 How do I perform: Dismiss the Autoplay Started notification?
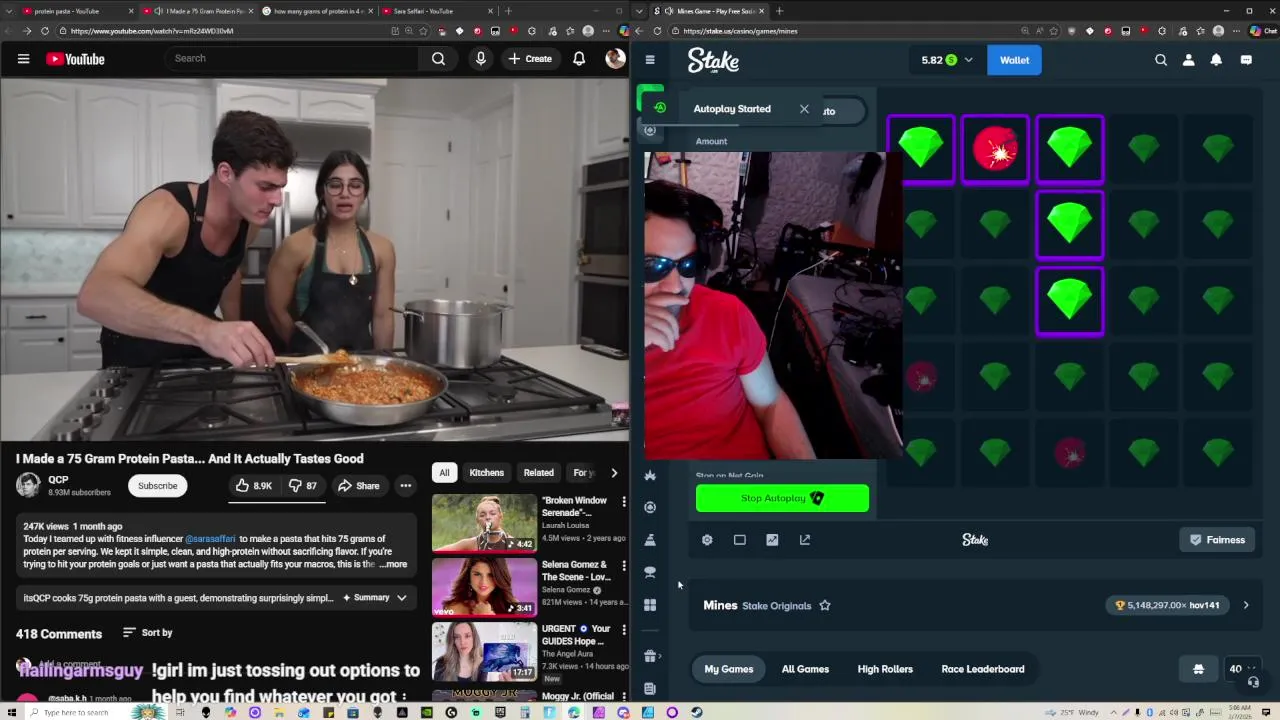coord(804,109)
